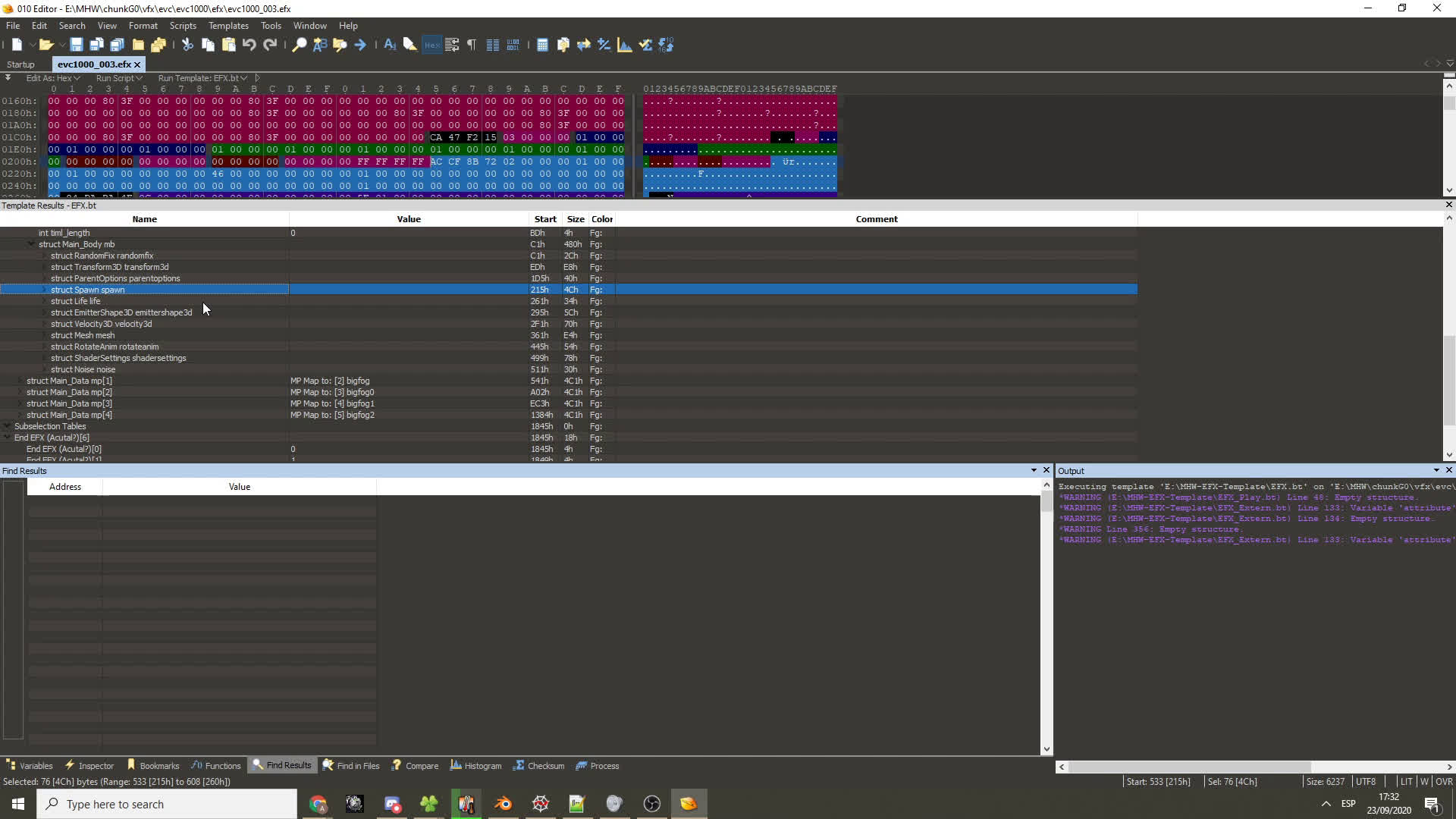The image size is (1456, 819).
Task: Open Find with the magnifier icon
Action: pyautogui.click(x=300, y=45)
